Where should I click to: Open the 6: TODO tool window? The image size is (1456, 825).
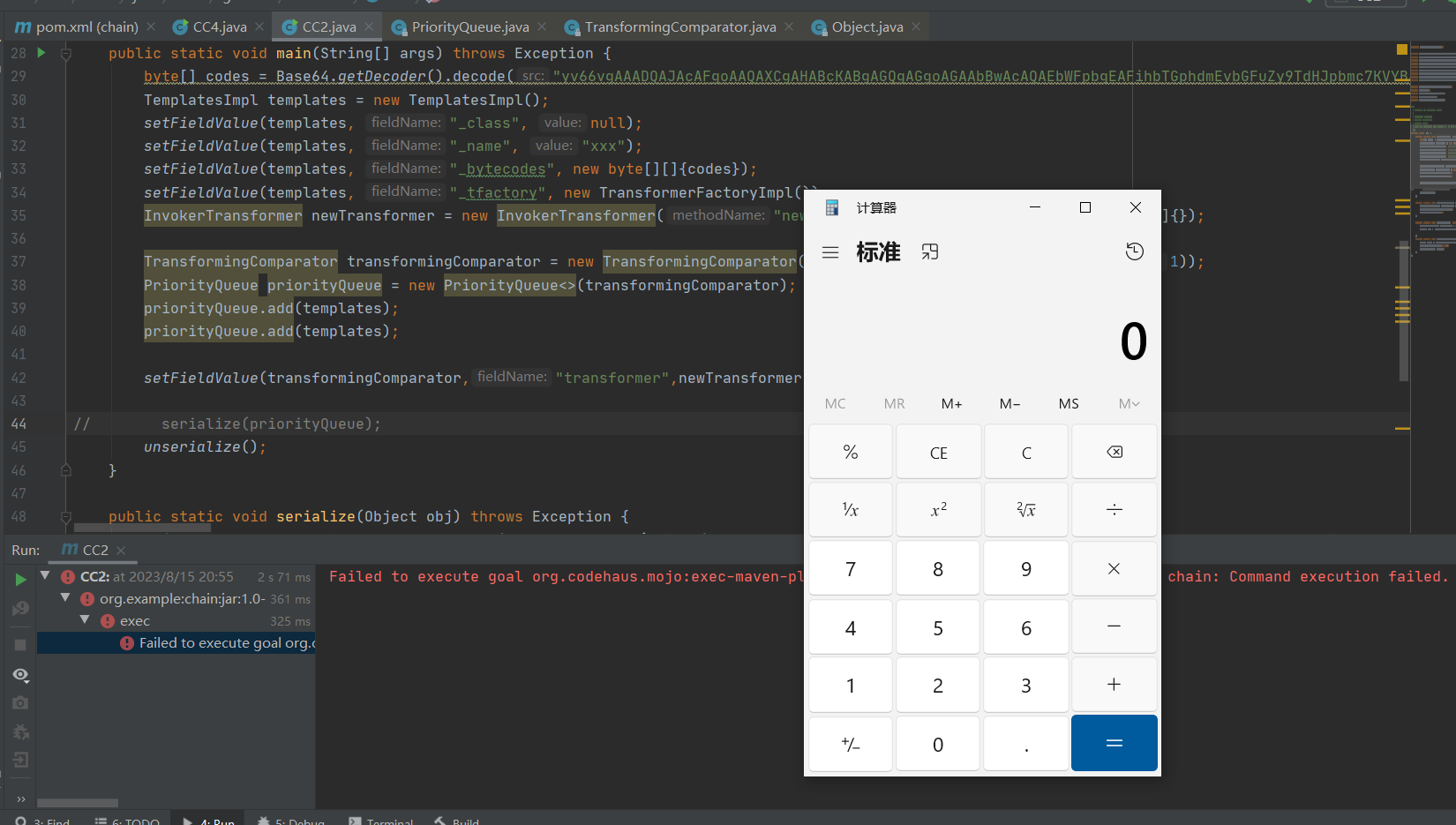(x=127, y=821)
